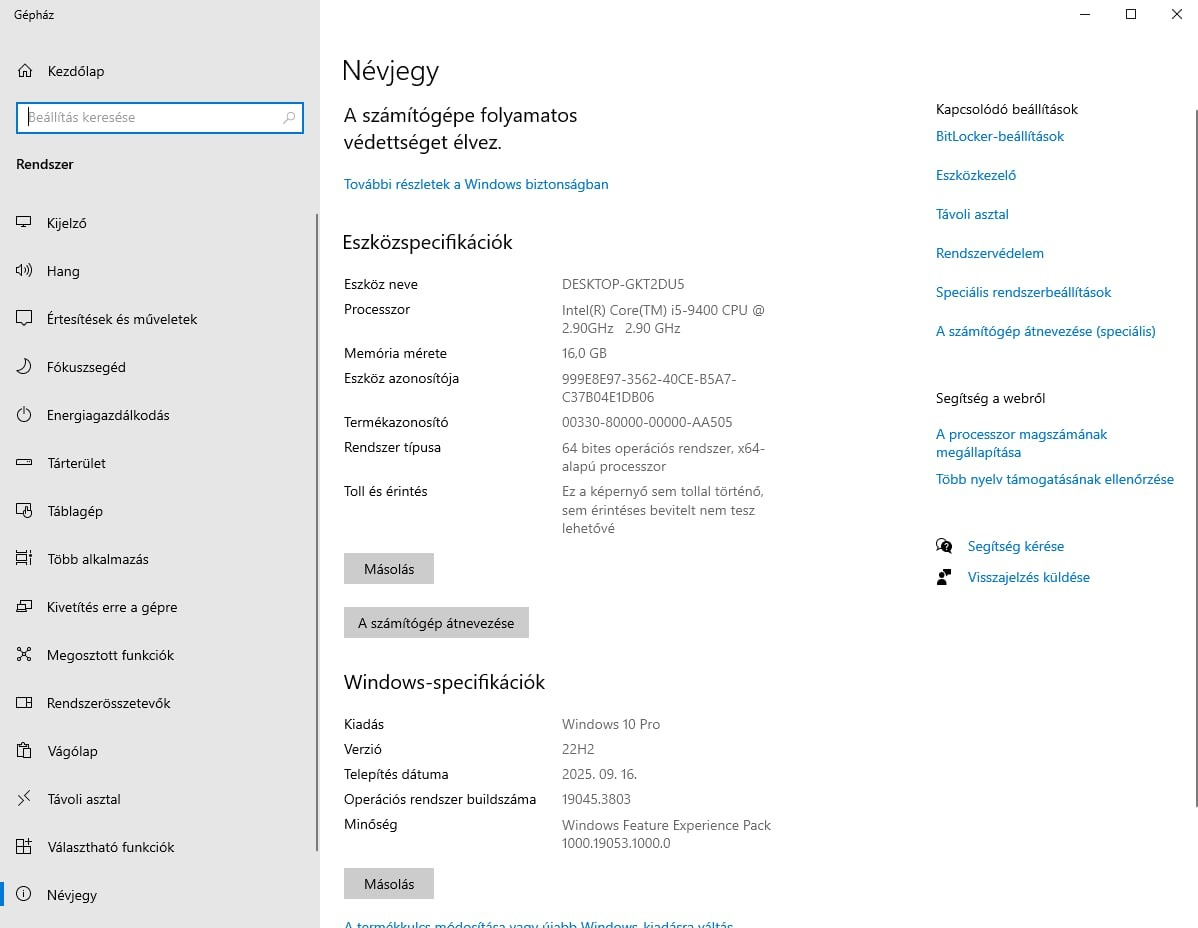Click the Kijelző display icon

click(x=25, y=223)
